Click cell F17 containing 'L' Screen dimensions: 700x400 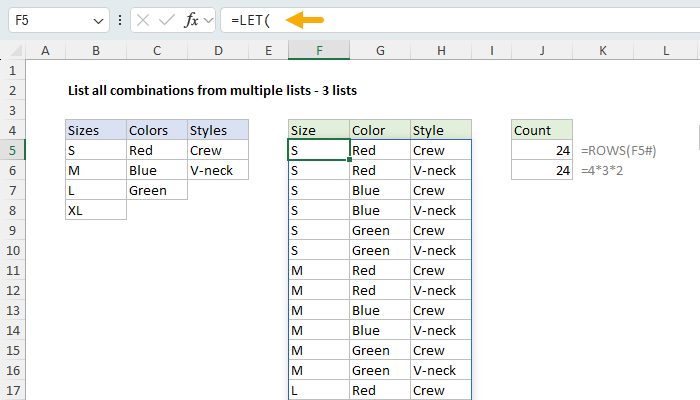(319, 390)
